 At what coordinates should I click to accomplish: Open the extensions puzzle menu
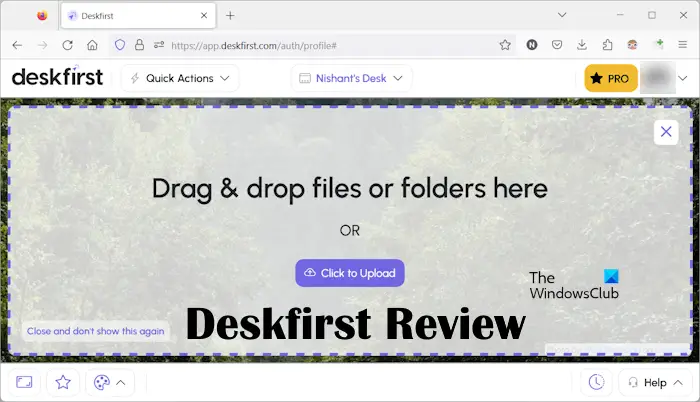pos(607,45)
